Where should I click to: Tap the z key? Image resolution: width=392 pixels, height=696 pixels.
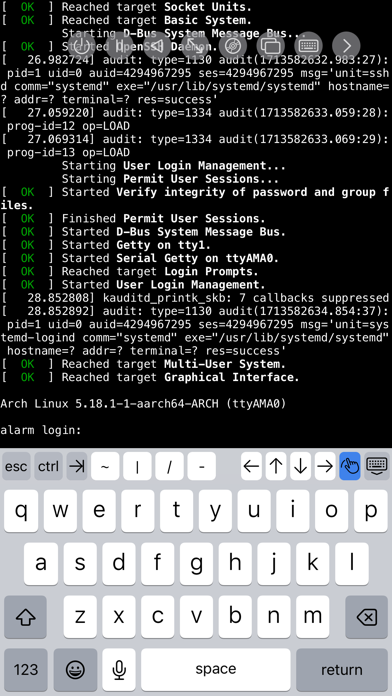pyautogui.click(x=80, y=617)
